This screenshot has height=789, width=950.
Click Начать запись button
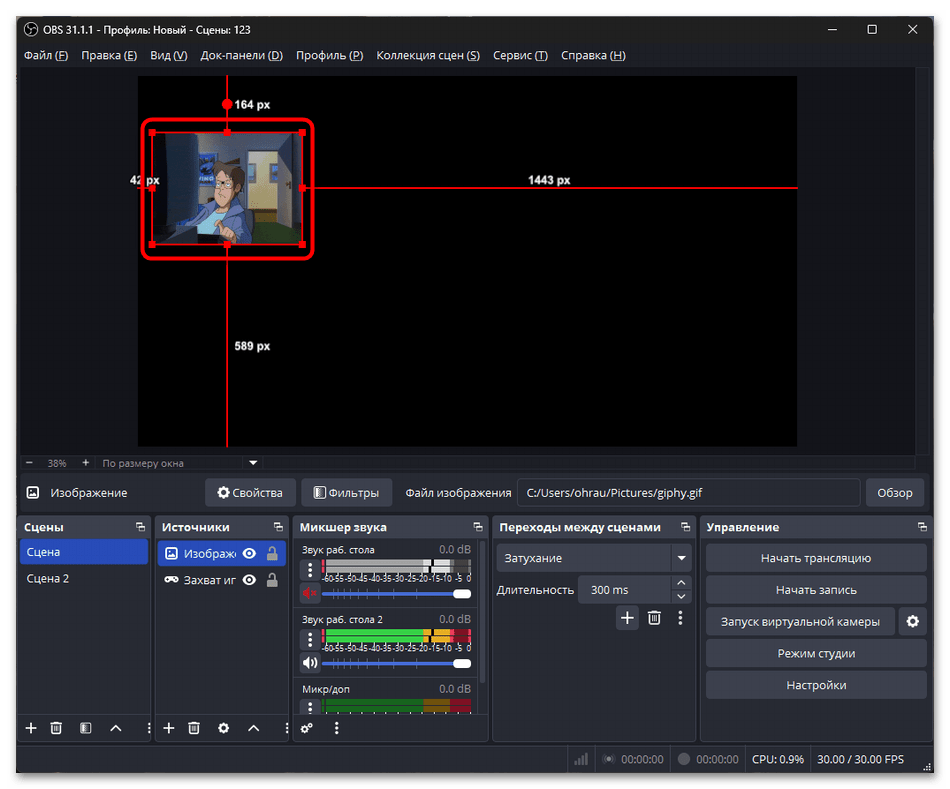tap(815, 590)
